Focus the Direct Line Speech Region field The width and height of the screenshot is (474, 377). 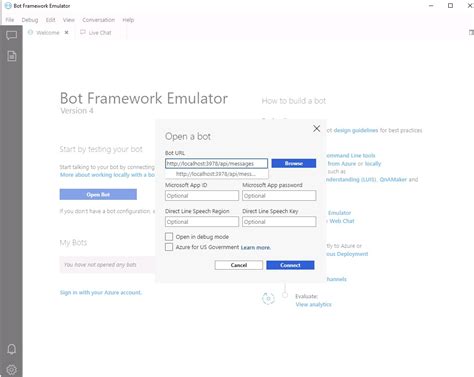click(202, 222)
